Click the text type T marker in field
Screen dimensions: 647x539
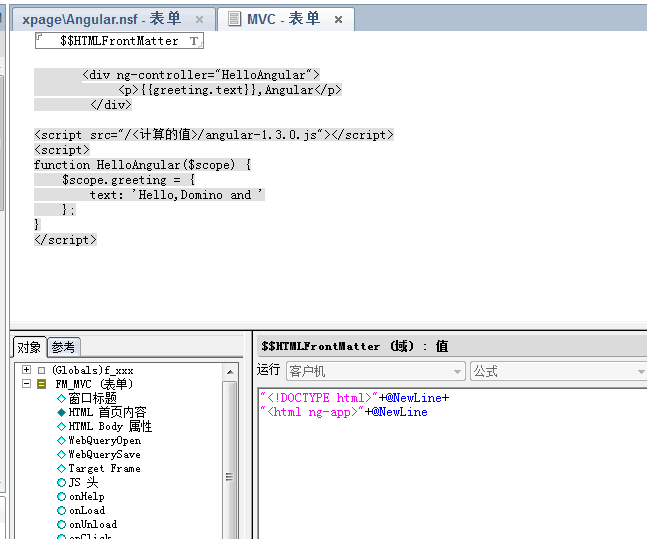(194, 41)
